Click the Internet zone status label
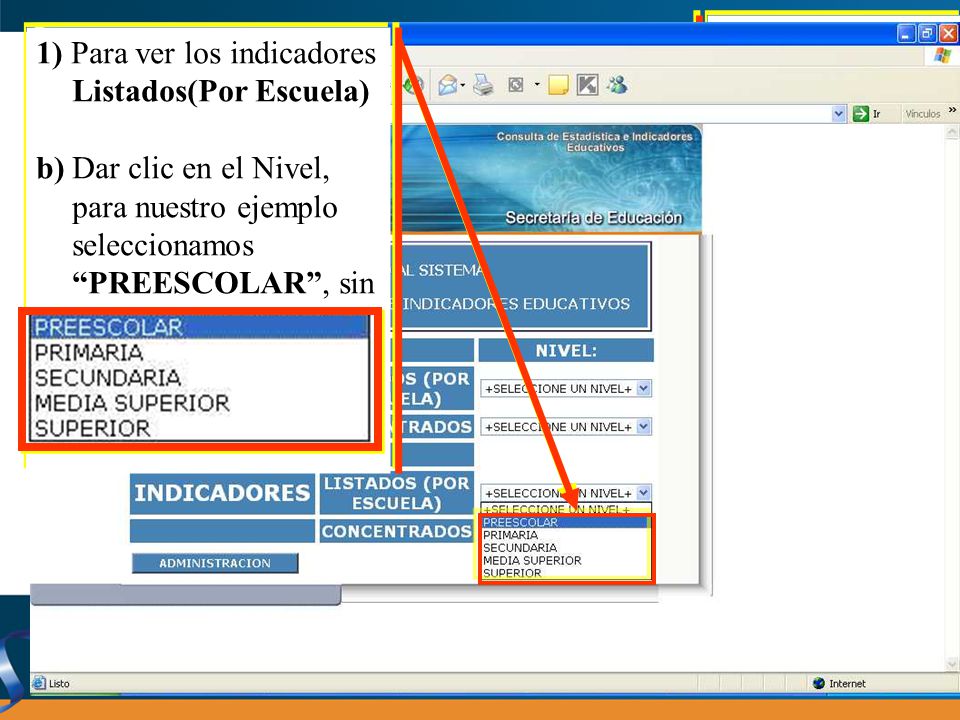960x720 pixels. (x=847, y=684)
